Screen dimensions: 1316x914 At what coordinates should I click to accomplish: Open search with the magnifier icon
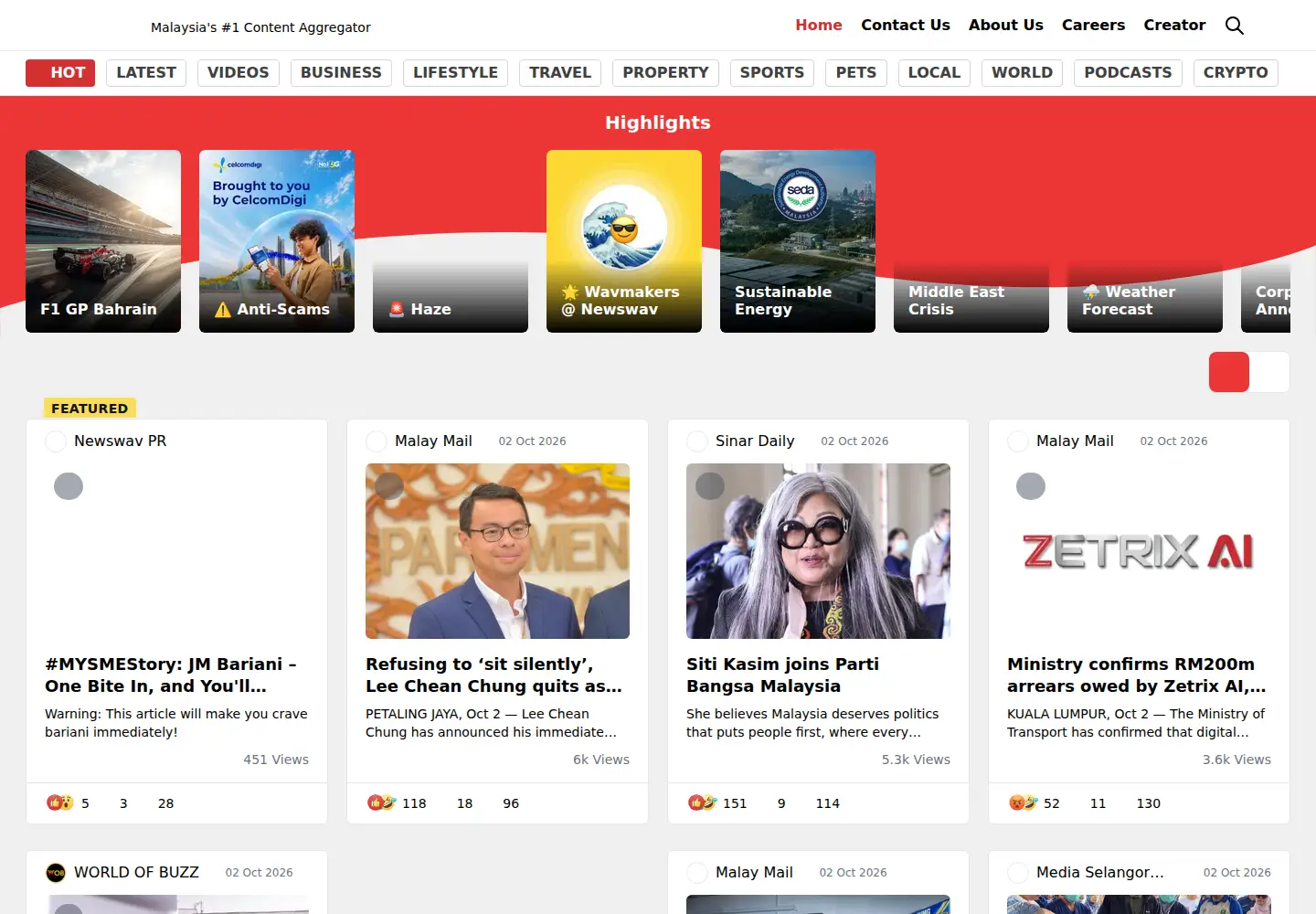point(1235,26)
